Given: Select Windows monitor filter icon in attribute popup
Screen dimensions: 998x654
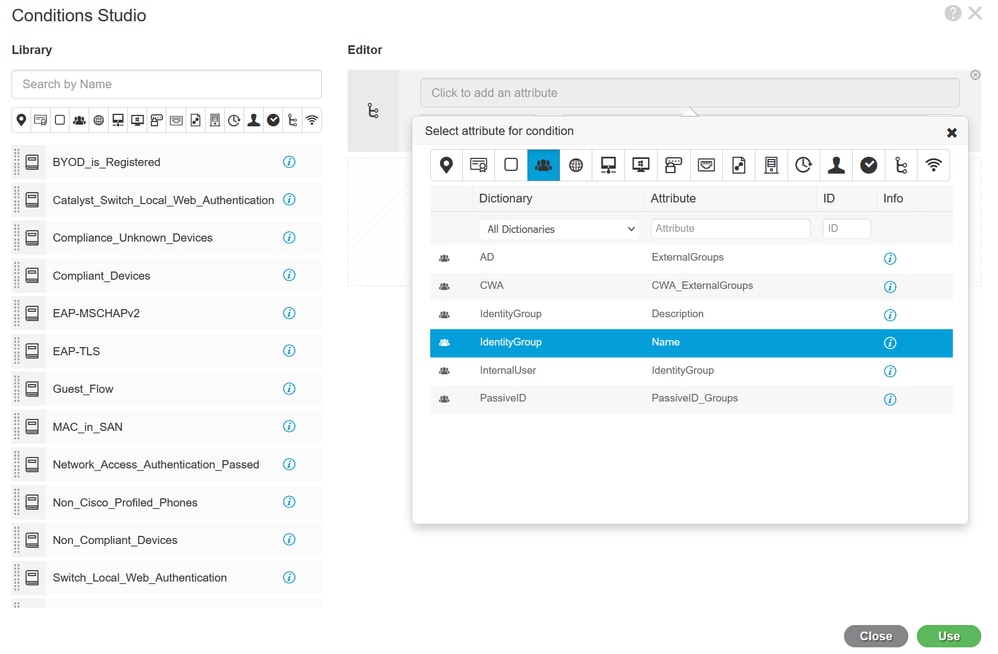Looking at the screenshot, I should pyautogui.click(x=641, y=165).
